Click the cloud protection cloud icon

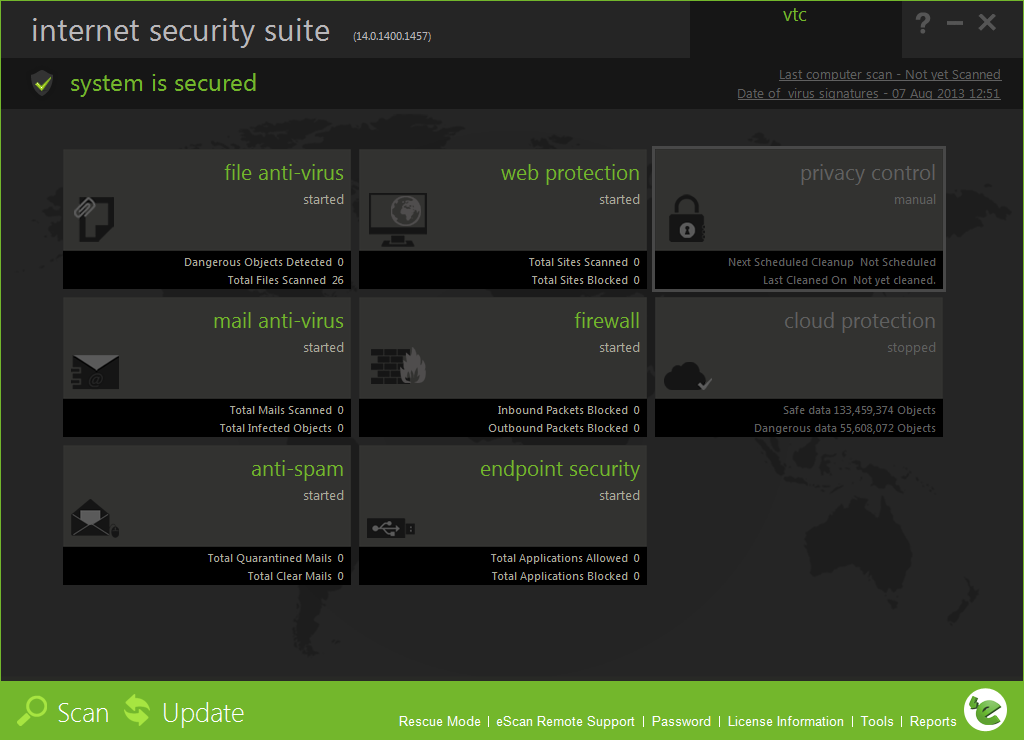click(688, 376)
